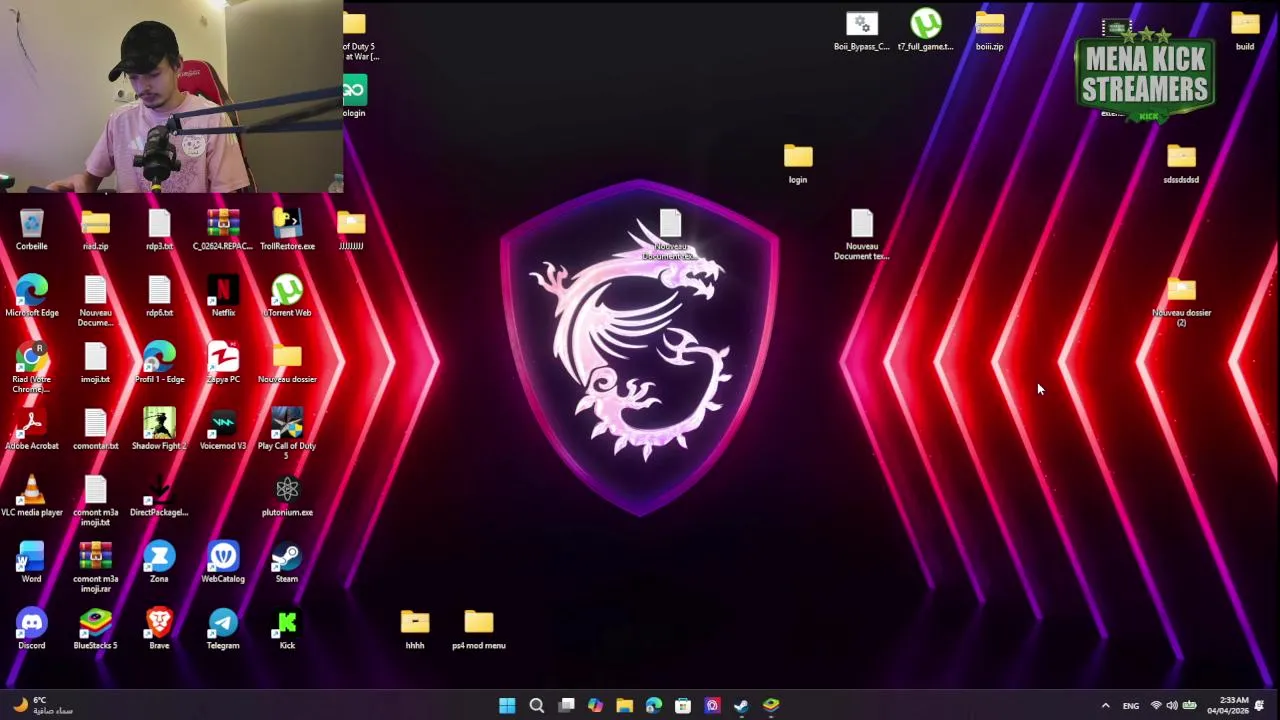The image size is (1280, 720).
Task: Launch Zapya PC
Action: pos(223,363)
